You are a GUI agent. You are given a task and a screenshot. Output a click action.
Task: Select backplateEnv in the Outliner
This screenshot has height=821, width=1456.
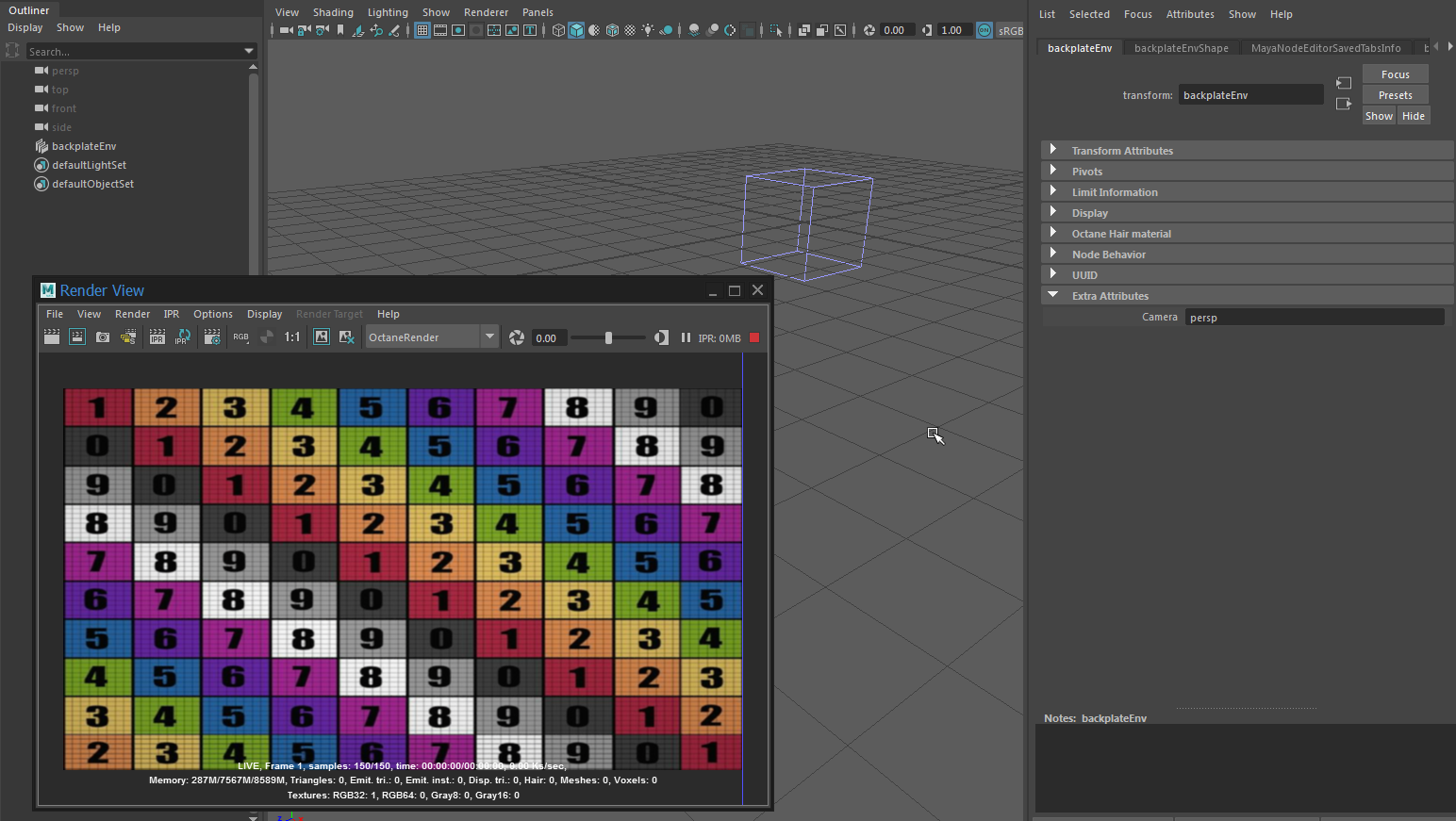point(84,146)
